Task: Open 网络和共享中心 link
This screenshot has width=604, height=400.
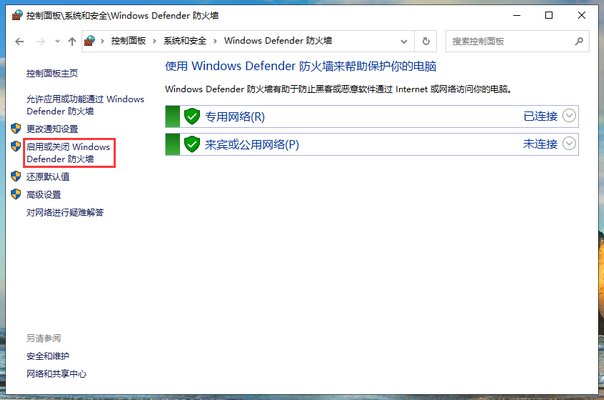Action: (56, 374)
